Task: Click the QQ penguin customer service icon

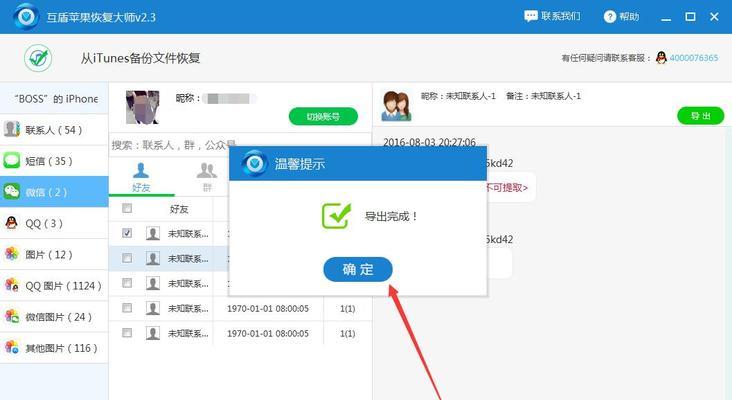Action: pyautogui.click(x=661, y=58)
